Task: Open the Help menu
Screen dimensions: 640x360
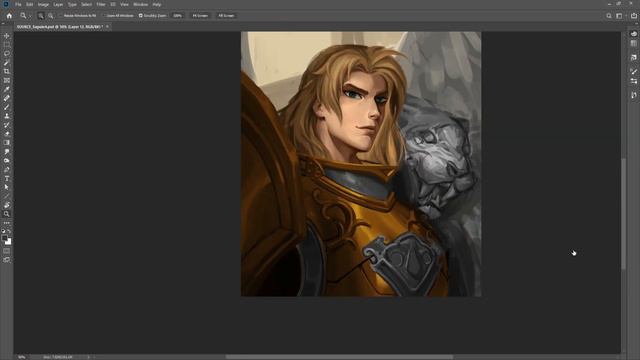Action: click(x=157, y=4)
